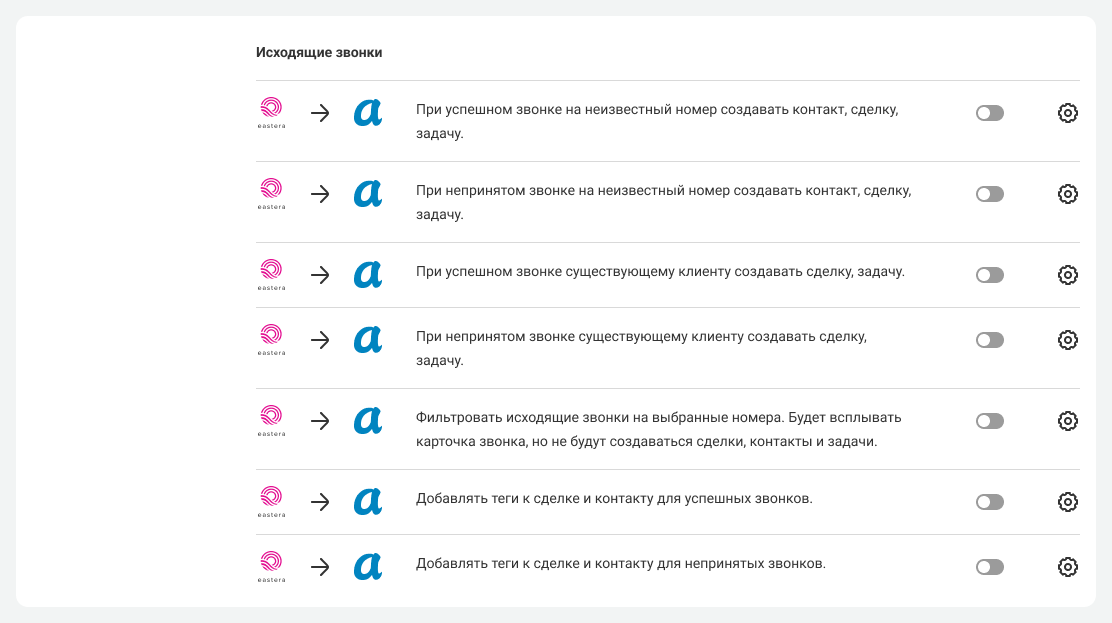The height and width of the screenshot is (623, 1112).
Task: Open gear settings for outgoing call filter rule
Action: (x=1067, y=421)
